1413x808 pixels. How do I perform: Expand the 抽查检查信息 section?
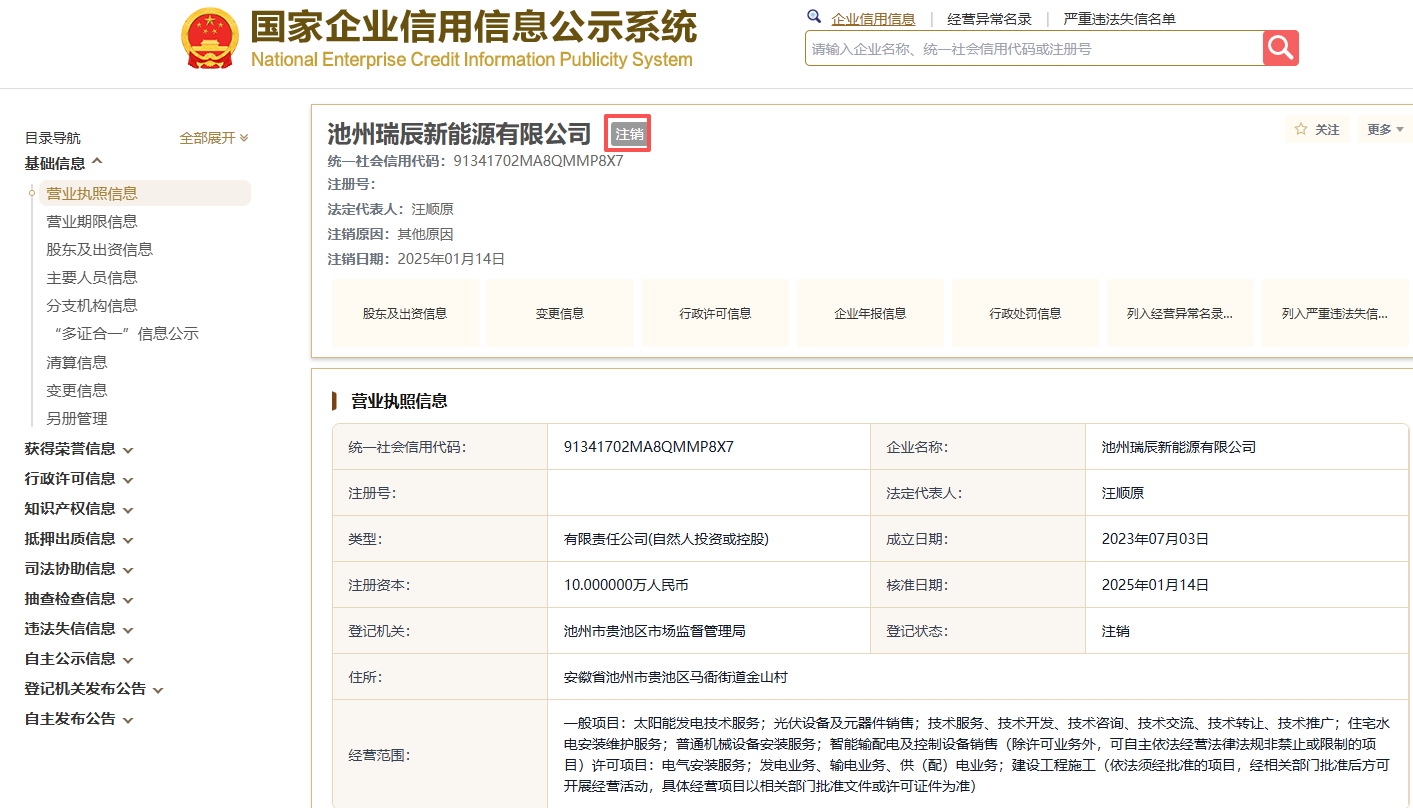coord(79,599)
